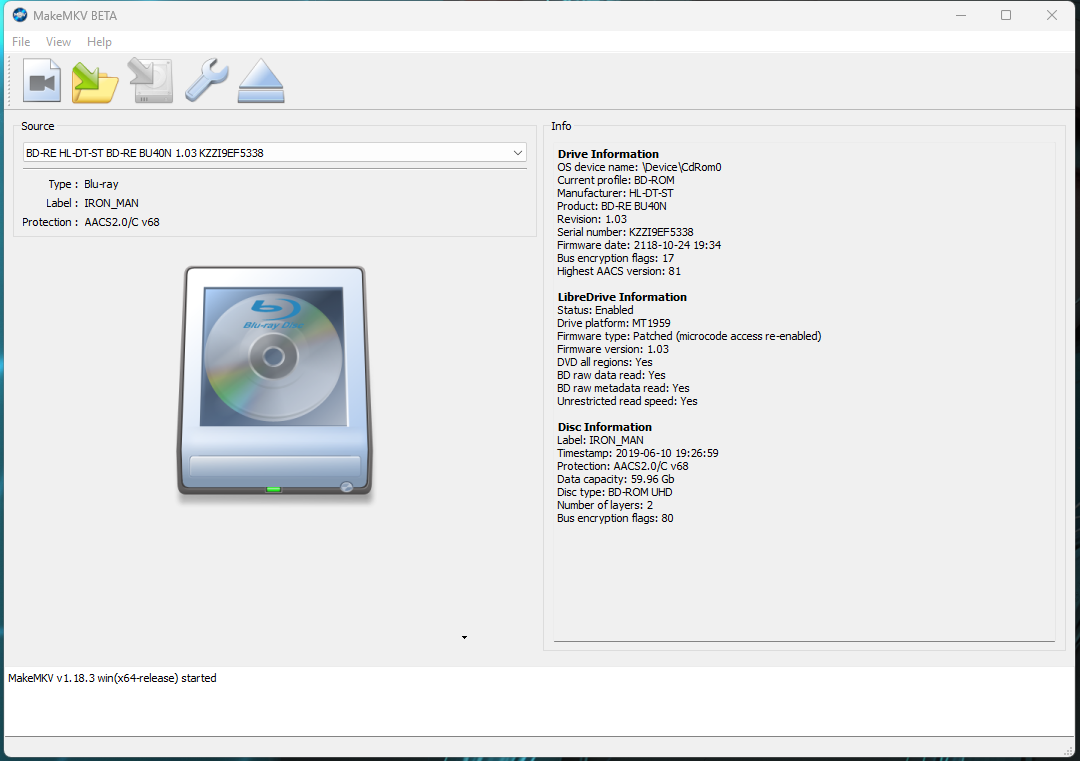Click the 'Serial number: KZZI9EF5338' line
Image resolution: width=1080 pixels, height=761 pixels.
(x=625, y=233)
